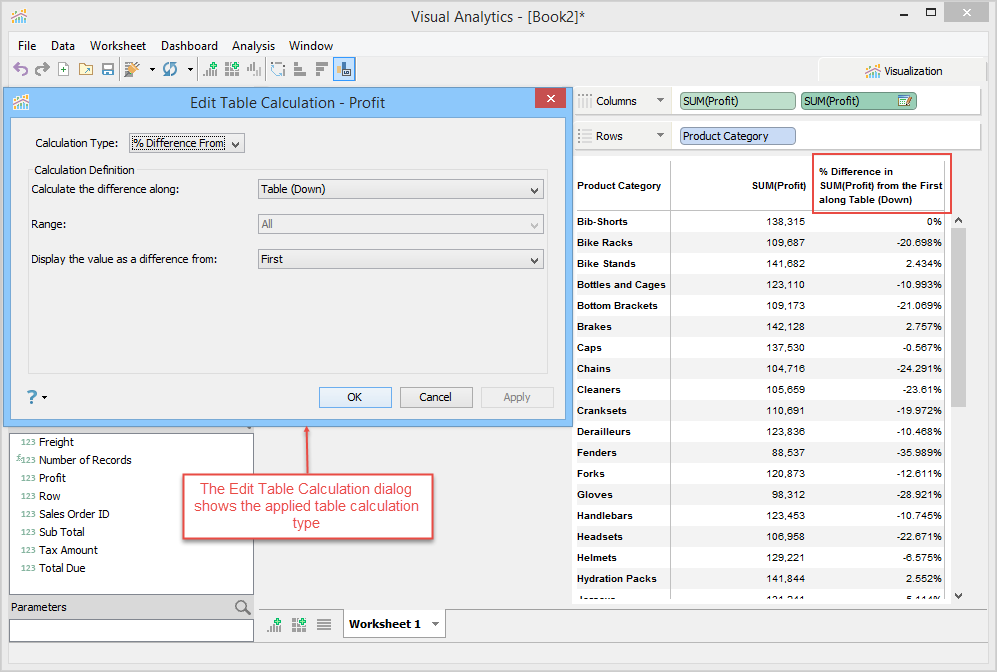Click the table calculation icon on the SUM(Profit) pill

coord(904,101)
